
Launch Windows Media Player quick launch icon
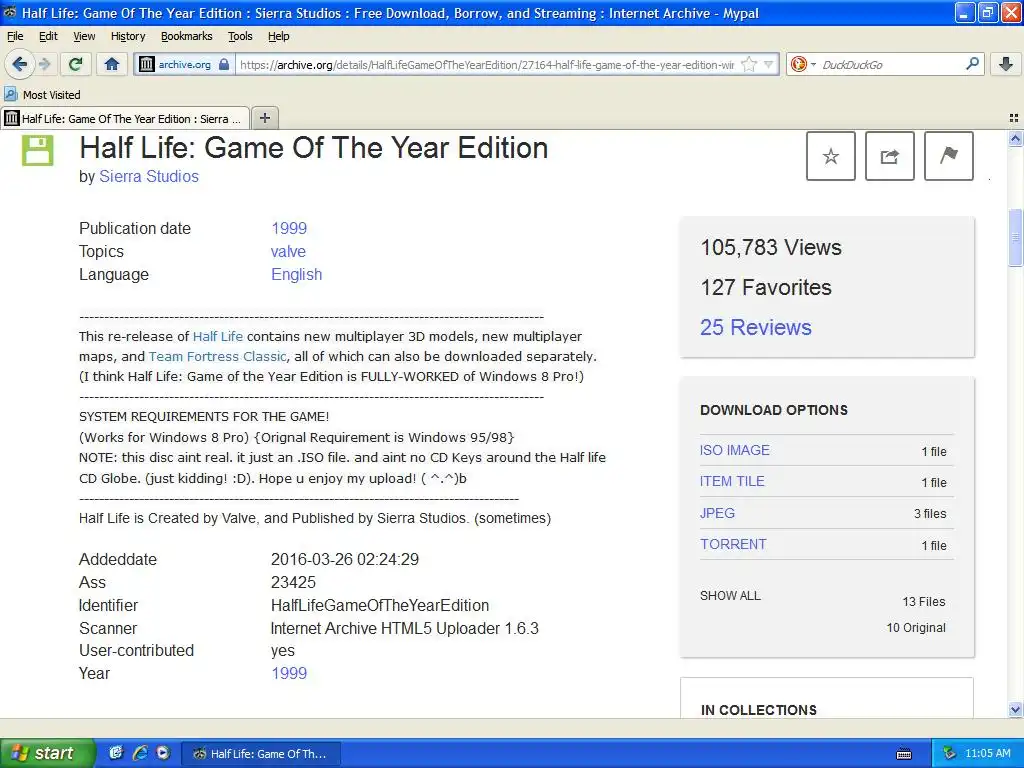coord(163,753)
